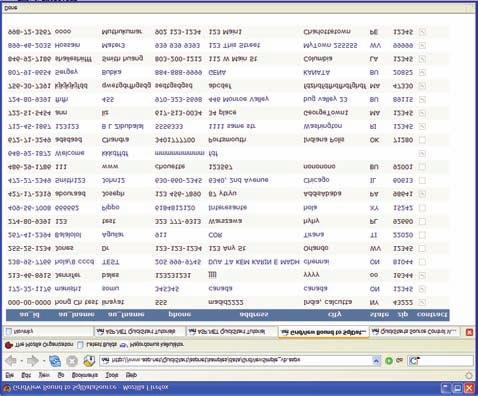Click the green Go button beside the address bar

pos(389,360)
